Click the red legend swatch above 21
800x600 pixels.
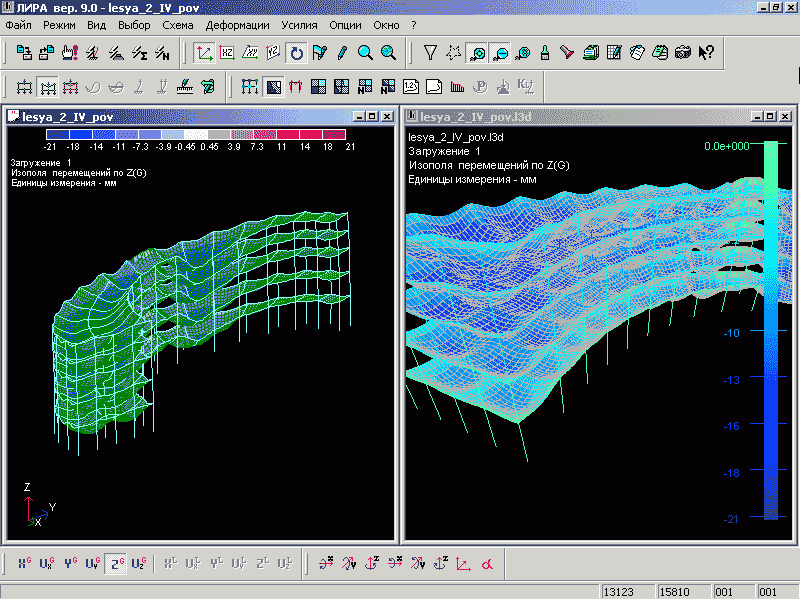coord(336,134)
